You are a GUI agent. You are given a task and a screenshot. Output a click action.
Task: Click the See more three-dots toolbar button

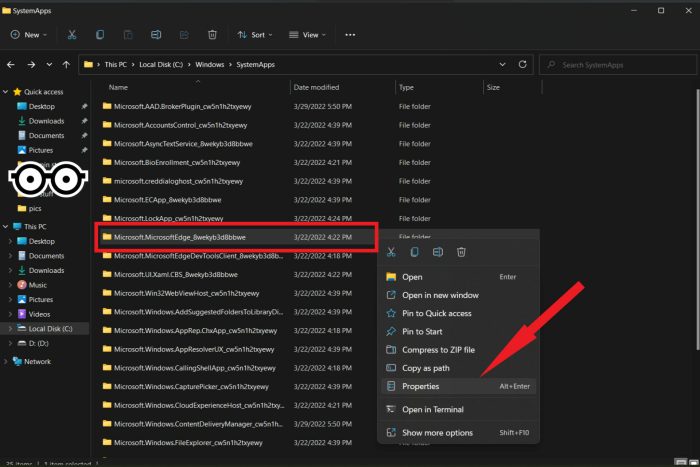coord(350,35)
